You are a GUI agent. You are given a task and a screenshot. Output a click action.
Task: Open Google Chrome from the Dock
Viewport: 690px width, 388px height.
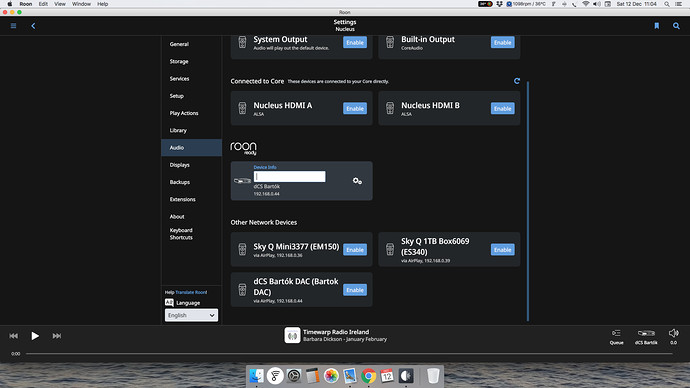[x=369, y=376]
